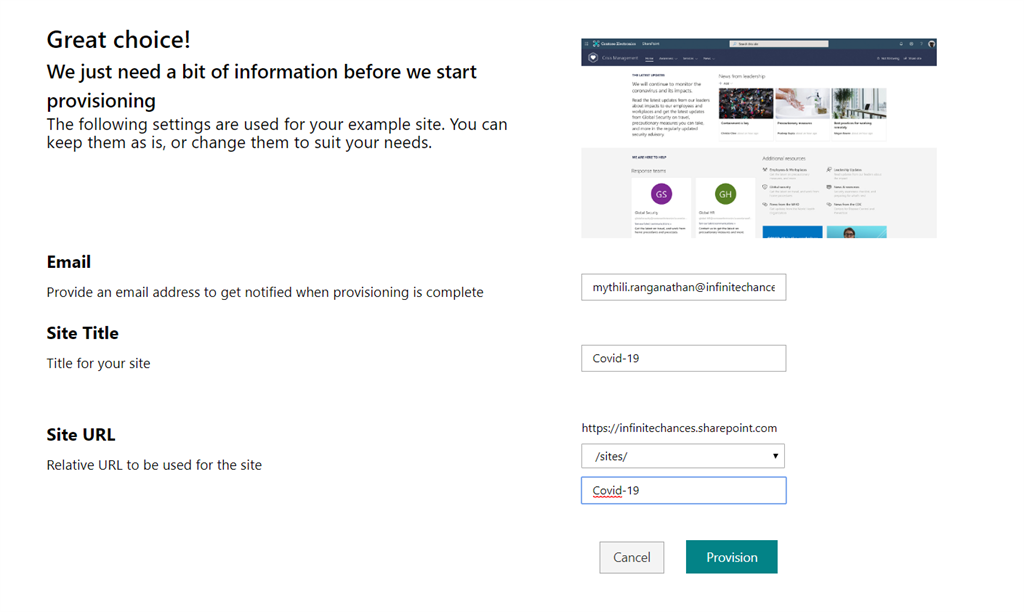Click the green GH Global HR circle
The height and width of the screenshot is (612, 1024).
(x=725, y=194)
